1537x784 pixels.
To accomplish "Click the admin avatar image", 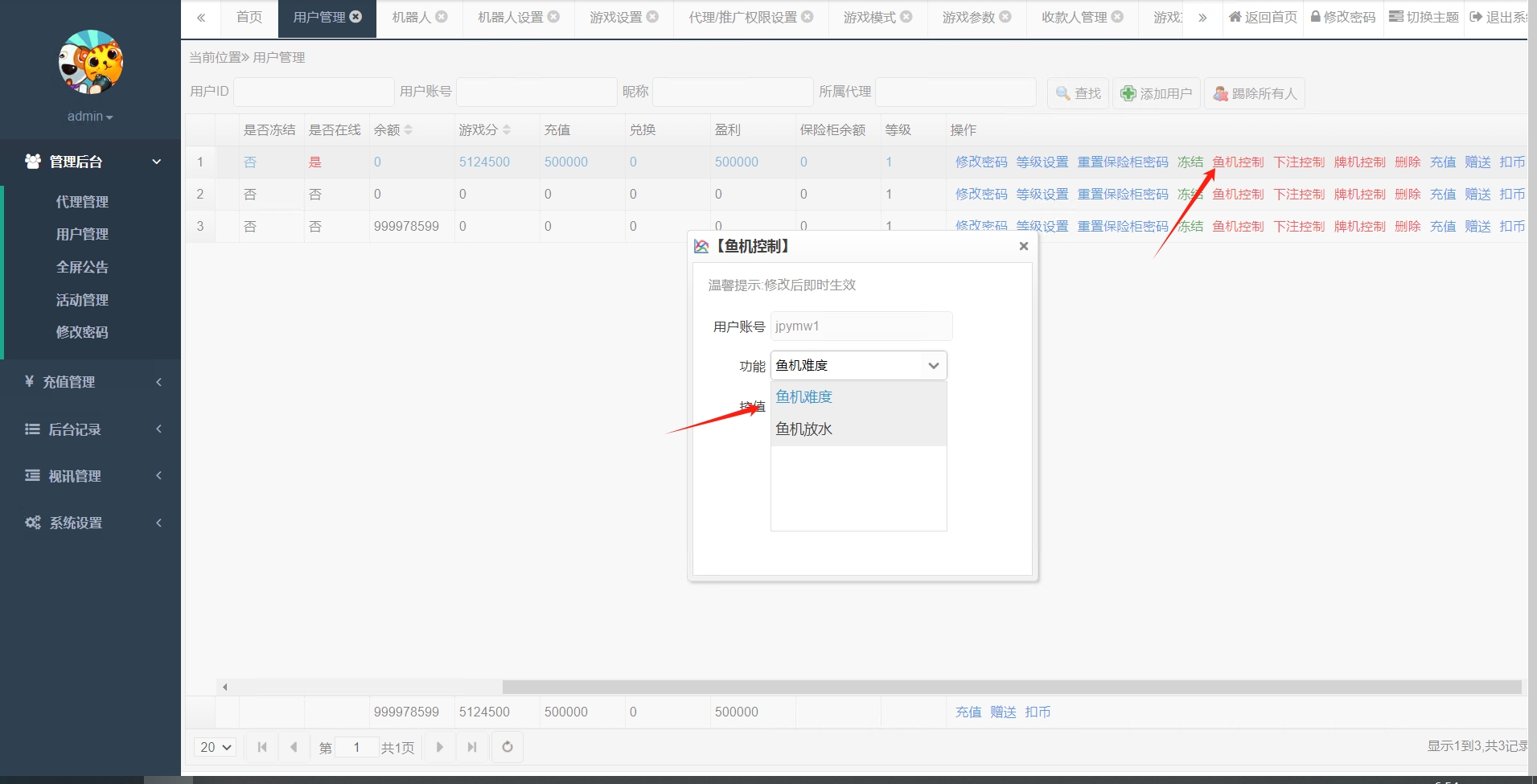I will [x=91, y=63].
